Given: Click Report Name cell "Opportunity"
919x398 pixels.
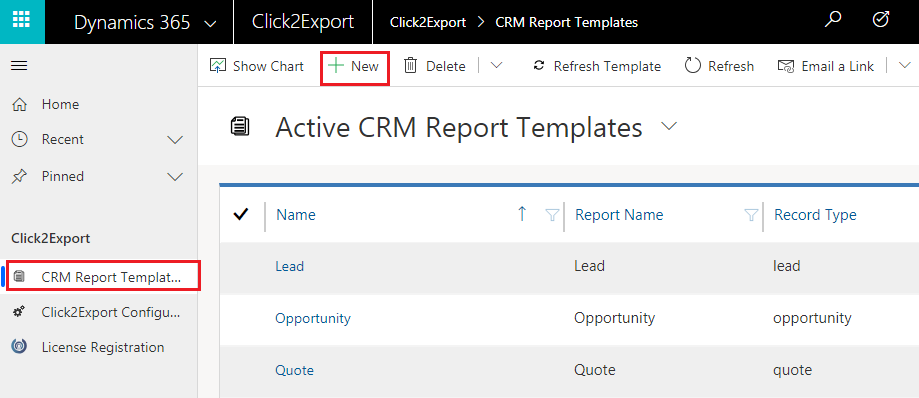Looking at the screenshot, I should [x=615, y=318].
